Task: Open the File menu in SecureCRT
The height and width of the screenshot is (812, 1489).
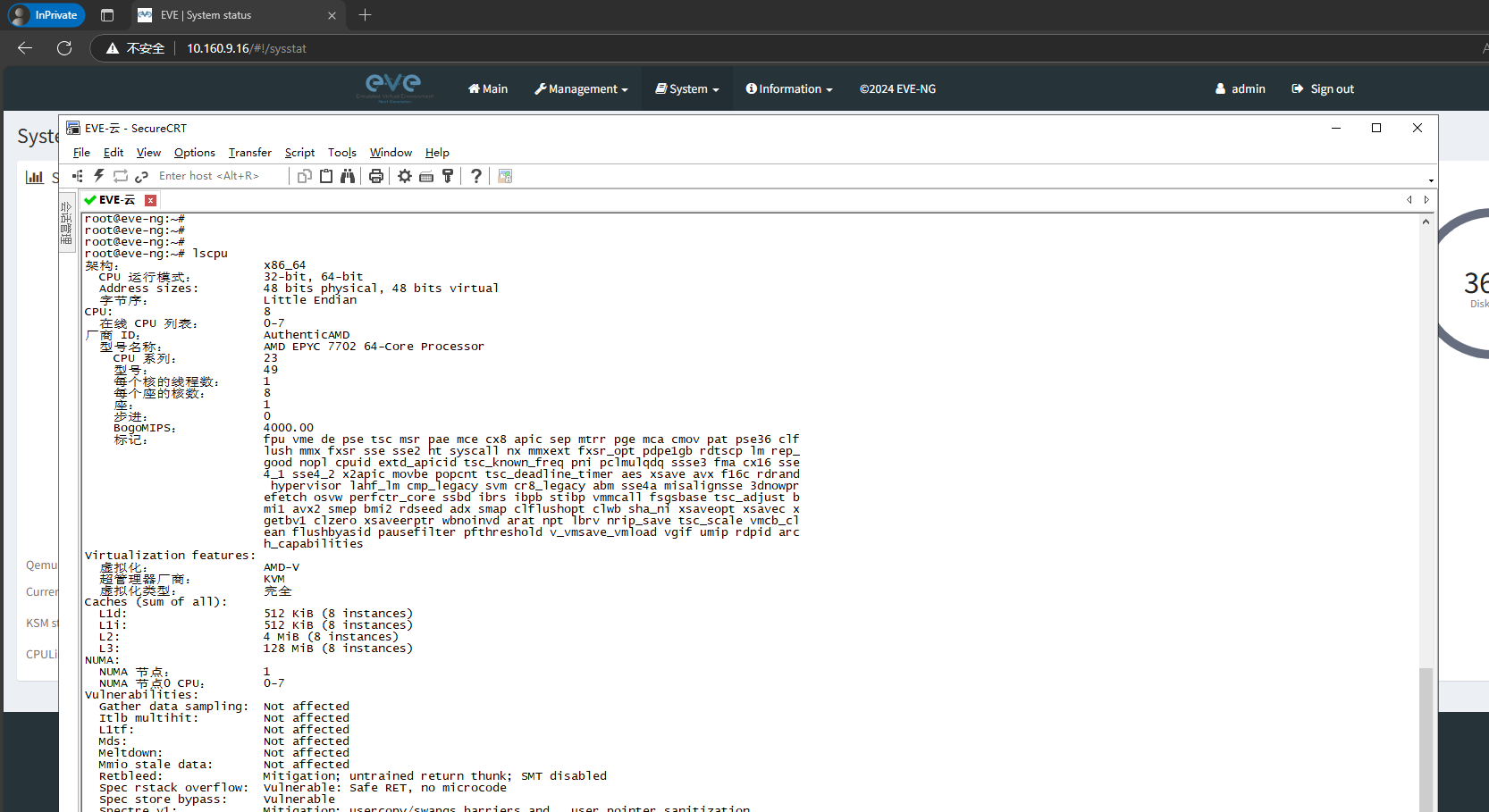Action: 81,153
